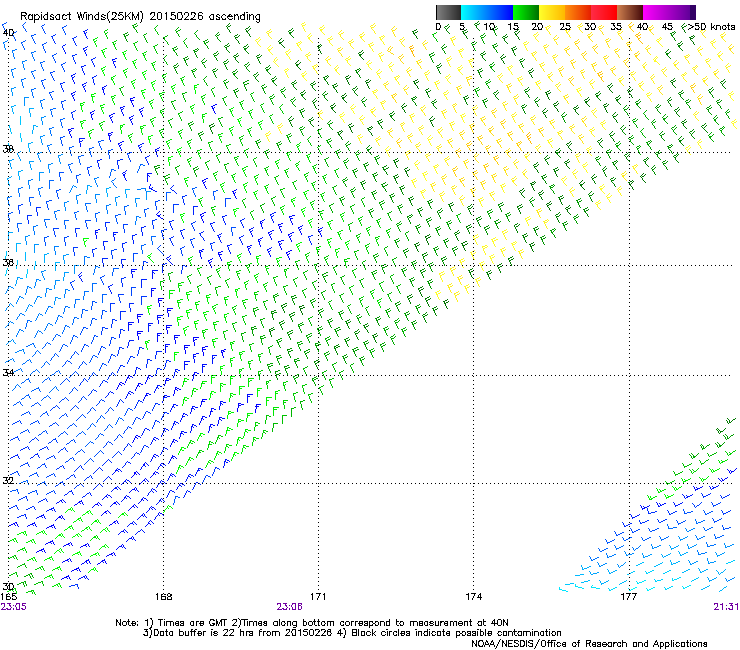The height and width of the screenshot is (650, 740).
Task: Click the brown 35-40 knots legend segment
Action: click(630, 12)
